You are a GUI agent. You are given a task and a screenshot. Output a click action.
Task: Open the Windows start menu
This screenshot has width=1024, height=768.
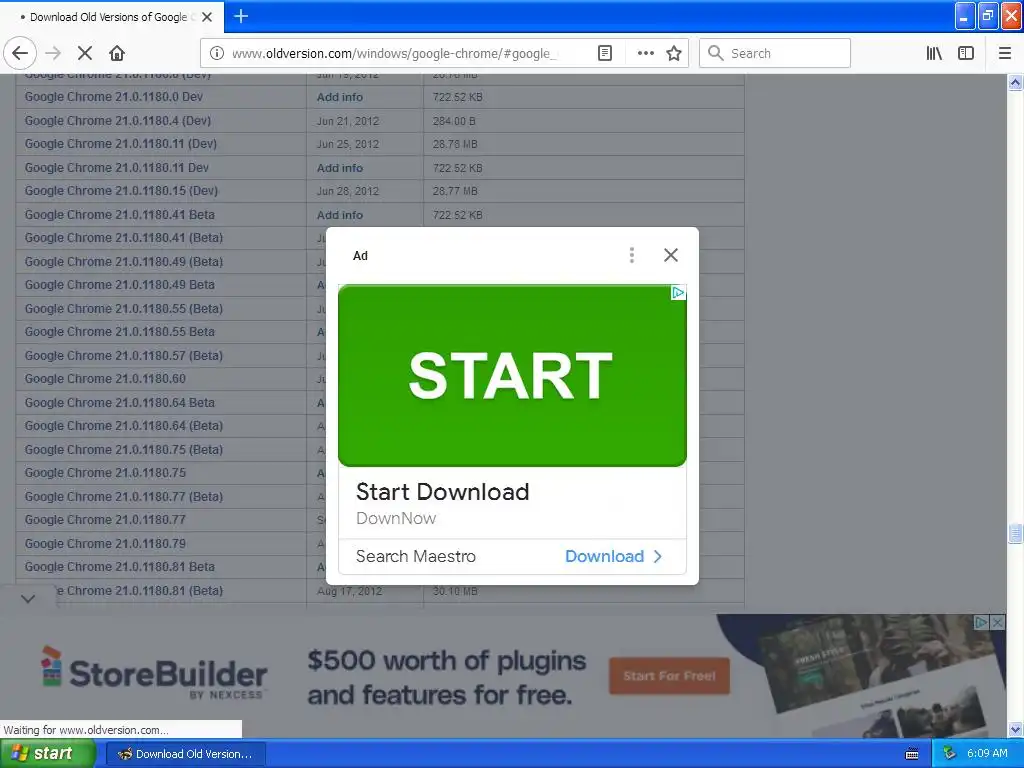[x=47, y=754]
